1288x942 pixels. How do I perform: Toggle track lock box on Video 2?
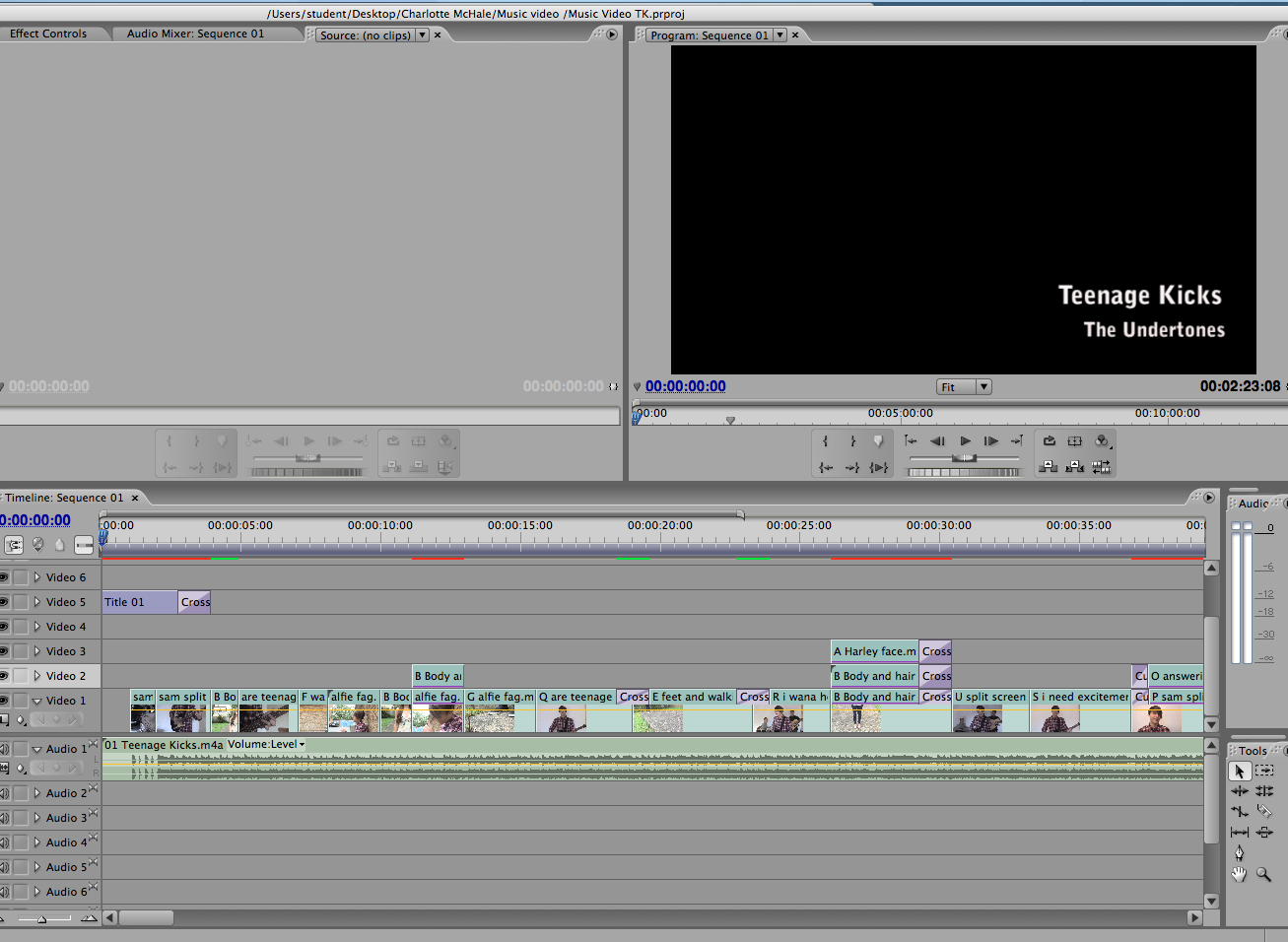[x=21, y=676]
